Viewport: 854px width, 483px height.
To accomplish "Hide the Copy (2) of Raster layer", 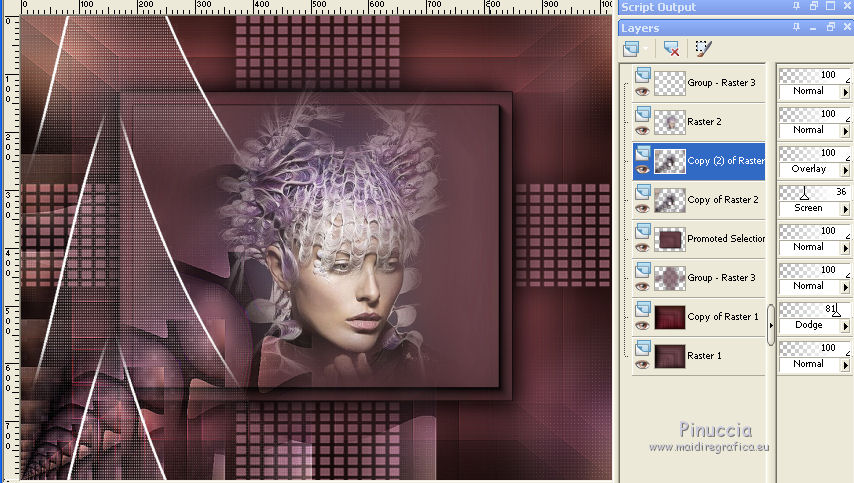I will point(643,170).
